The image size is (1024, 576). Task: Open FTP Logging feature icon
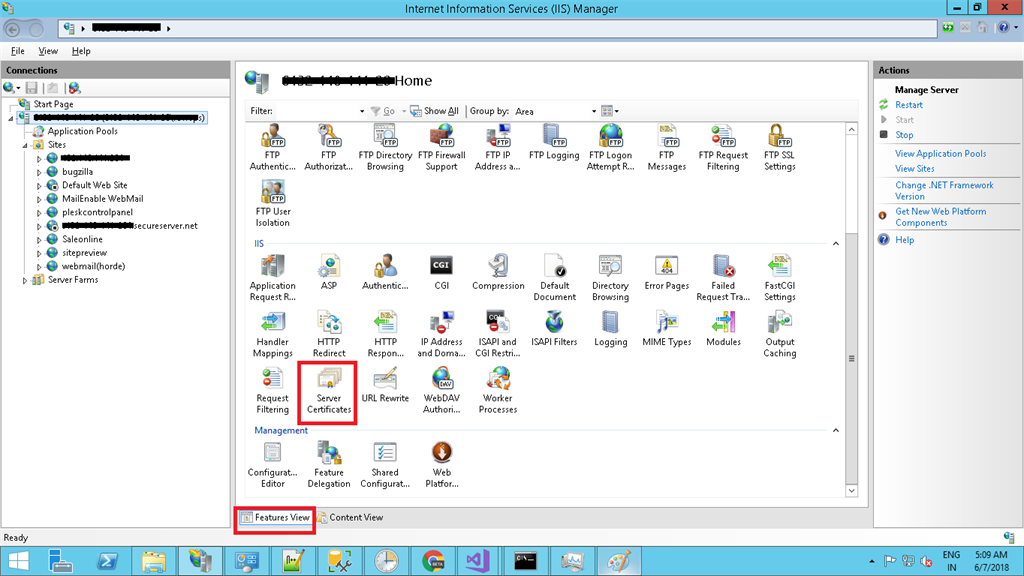tap(554, 143)
